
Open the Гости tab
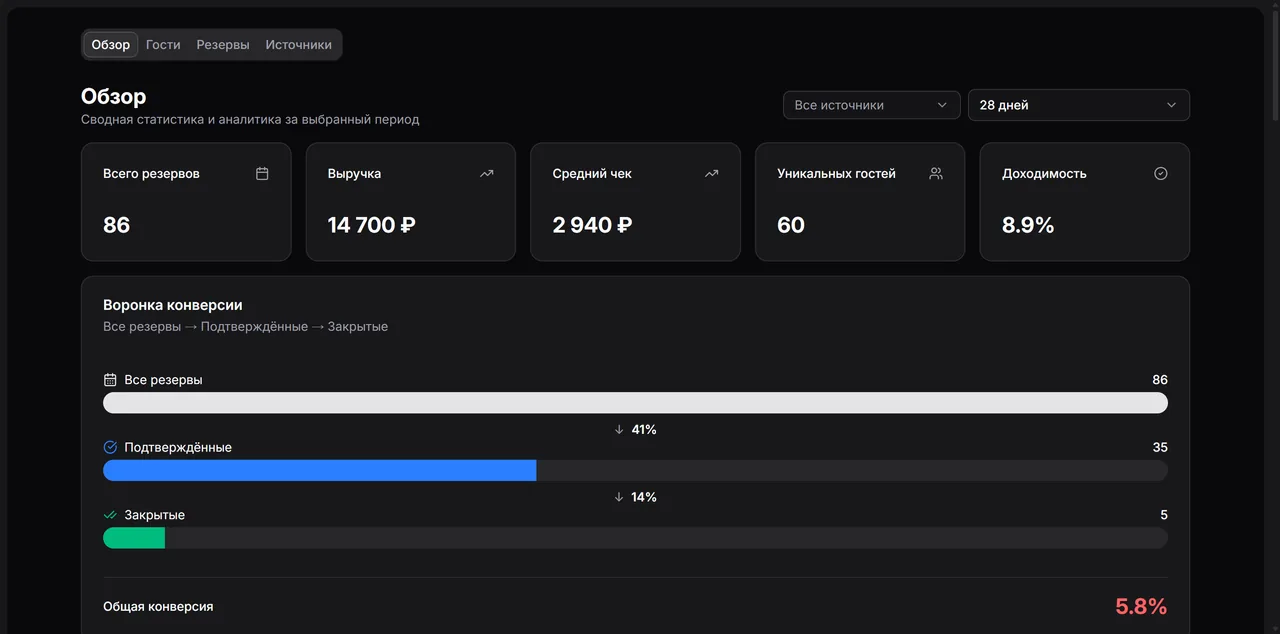(x=163, y=45)
